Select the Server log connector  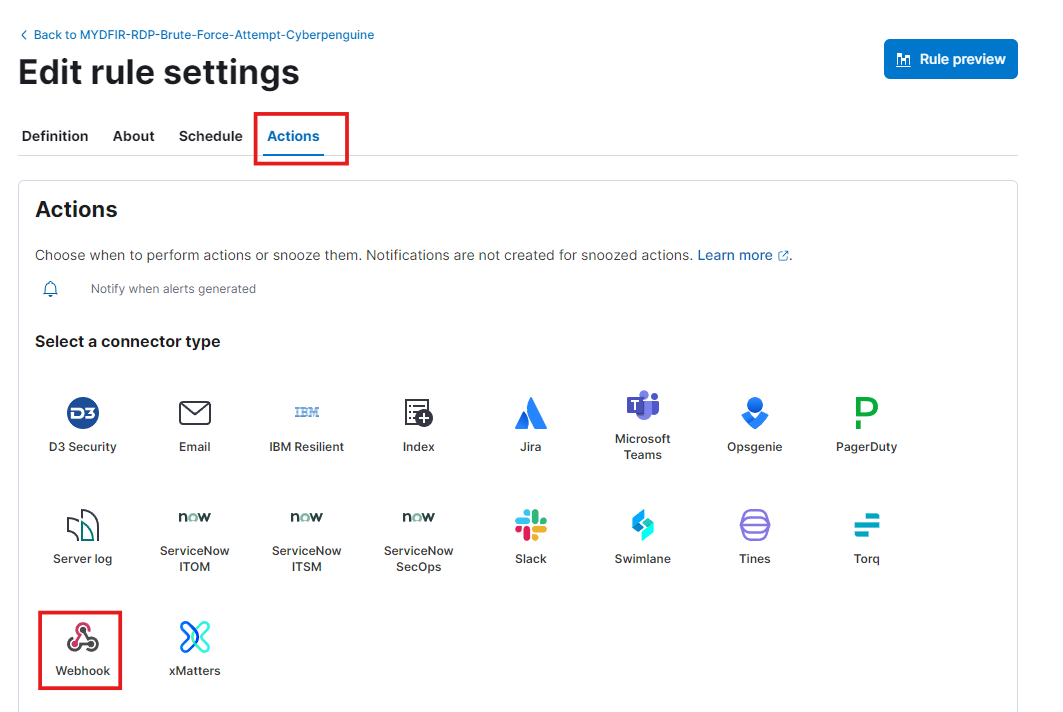(83, 537)
